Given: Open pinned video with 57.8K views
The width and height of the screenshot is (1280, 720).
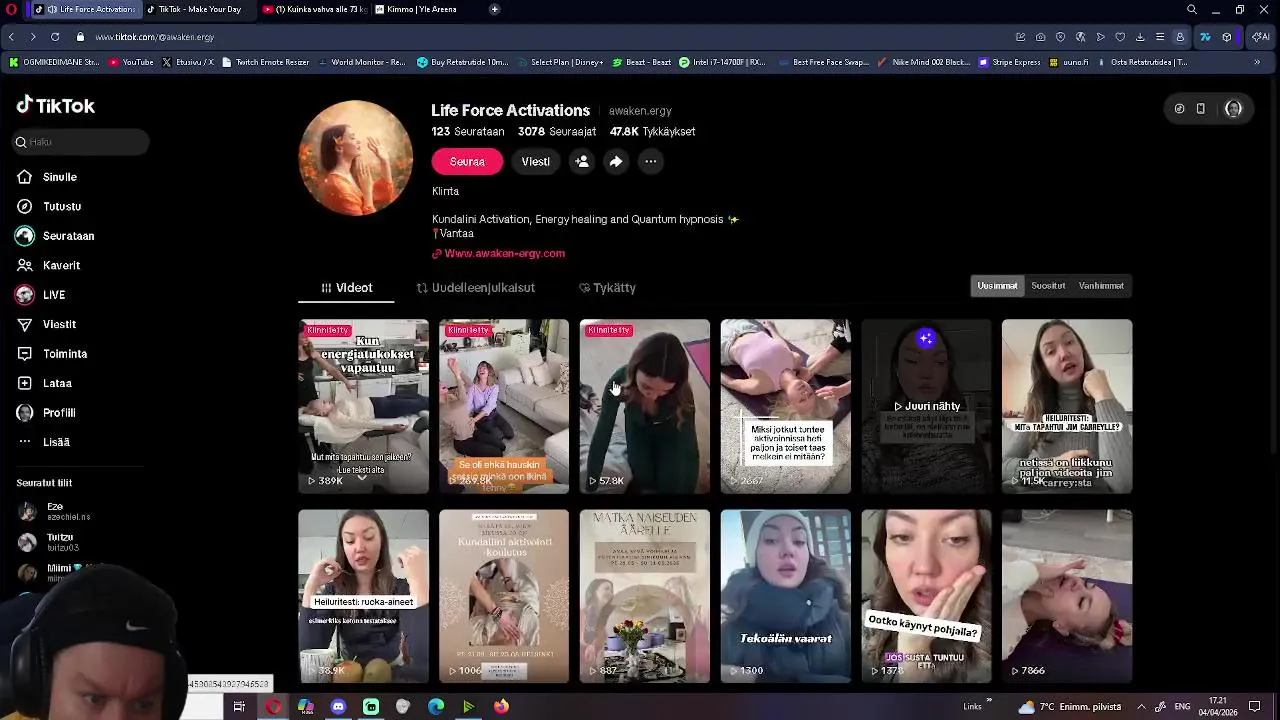Looking at the screenshot, I should click(x=644, y=406).
